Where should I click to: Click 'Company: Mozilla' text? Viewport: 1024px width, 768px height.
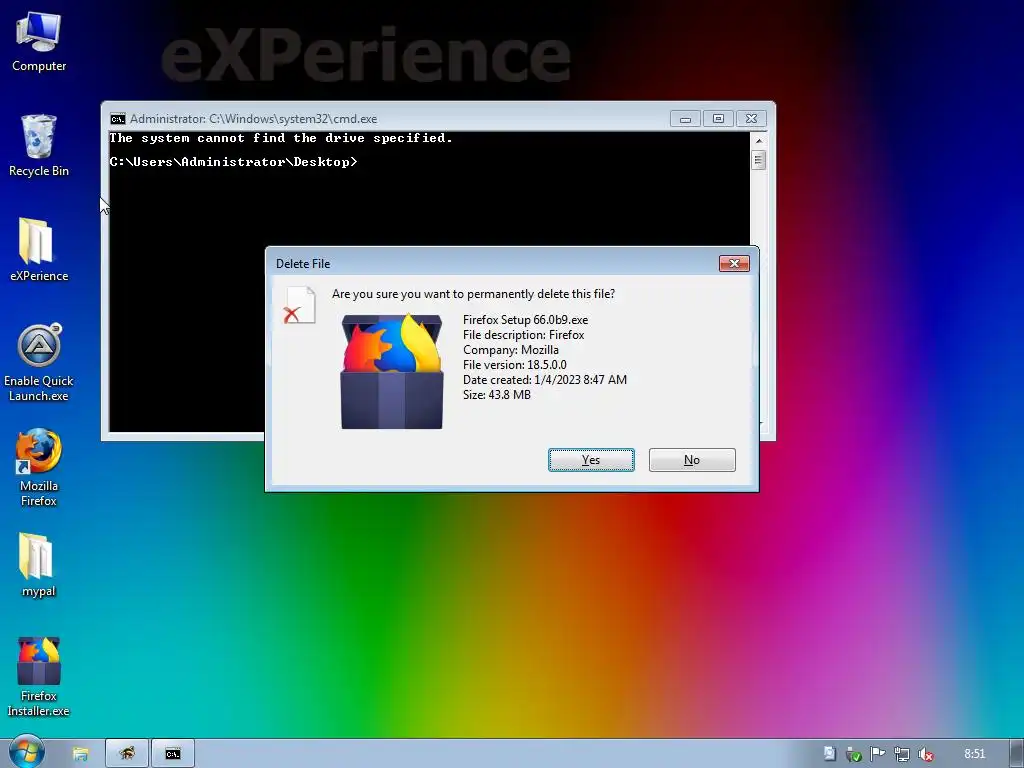(511, 350)
